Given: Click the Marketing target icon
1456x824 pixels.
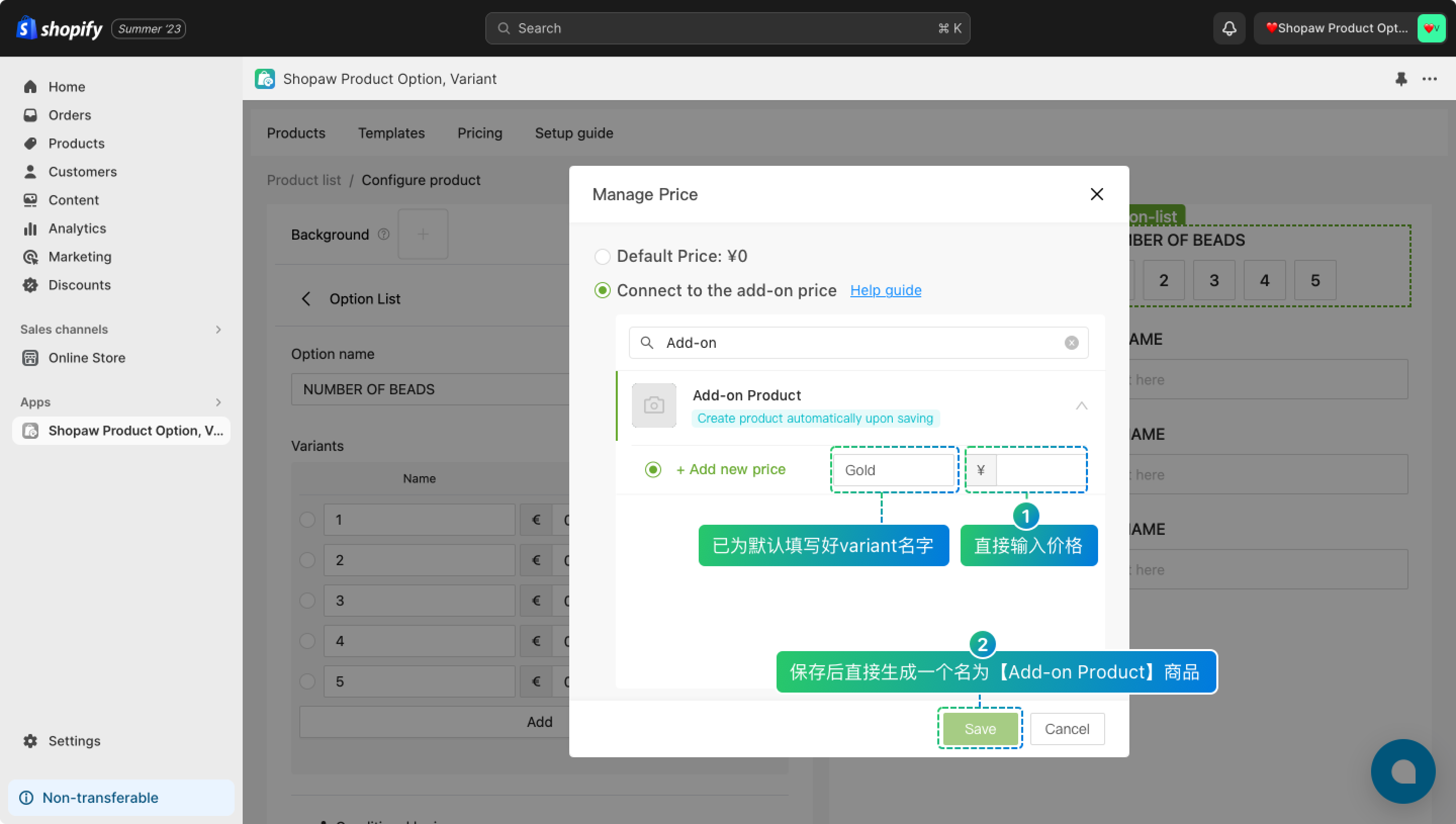Looking at the screenshot, I should [30, 256].
